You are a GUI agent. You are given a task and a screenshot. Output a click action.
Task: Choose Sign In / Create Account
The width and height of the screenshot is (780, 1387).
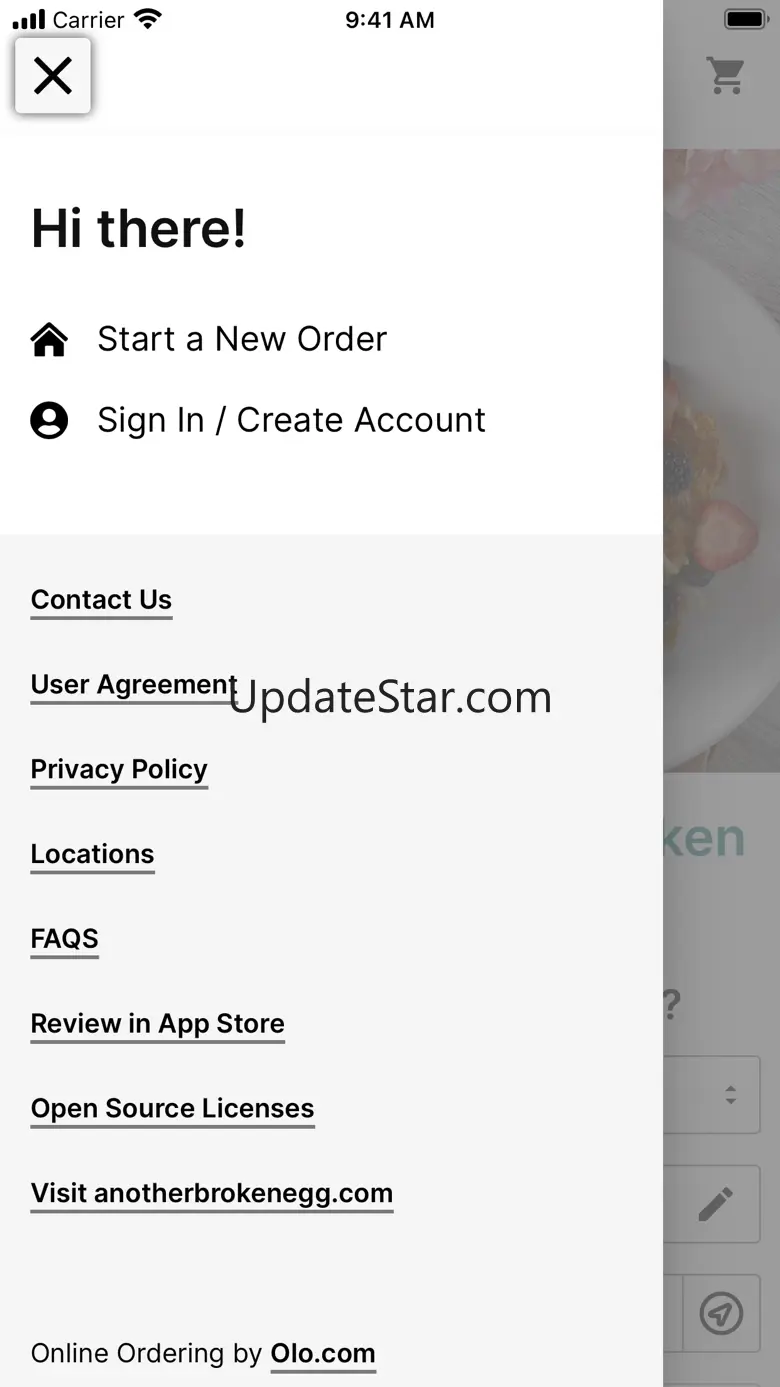click(291, 421)
